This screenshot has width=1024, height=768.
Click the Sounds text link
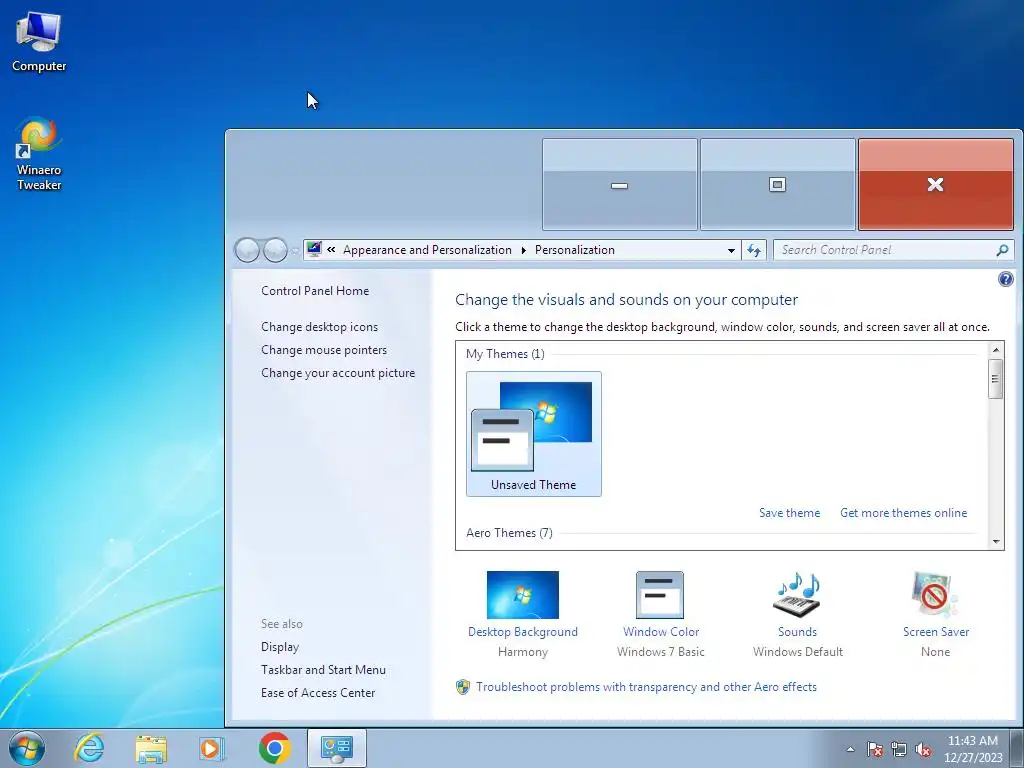click(797, 632)
